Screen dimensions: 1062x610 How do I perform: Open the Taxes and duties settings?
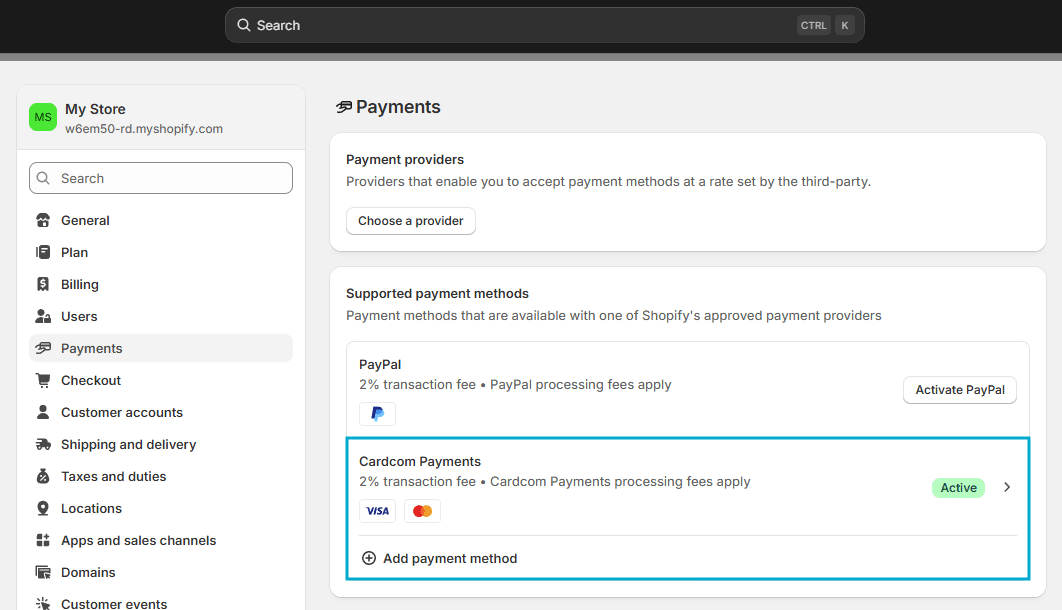[113, 476]
